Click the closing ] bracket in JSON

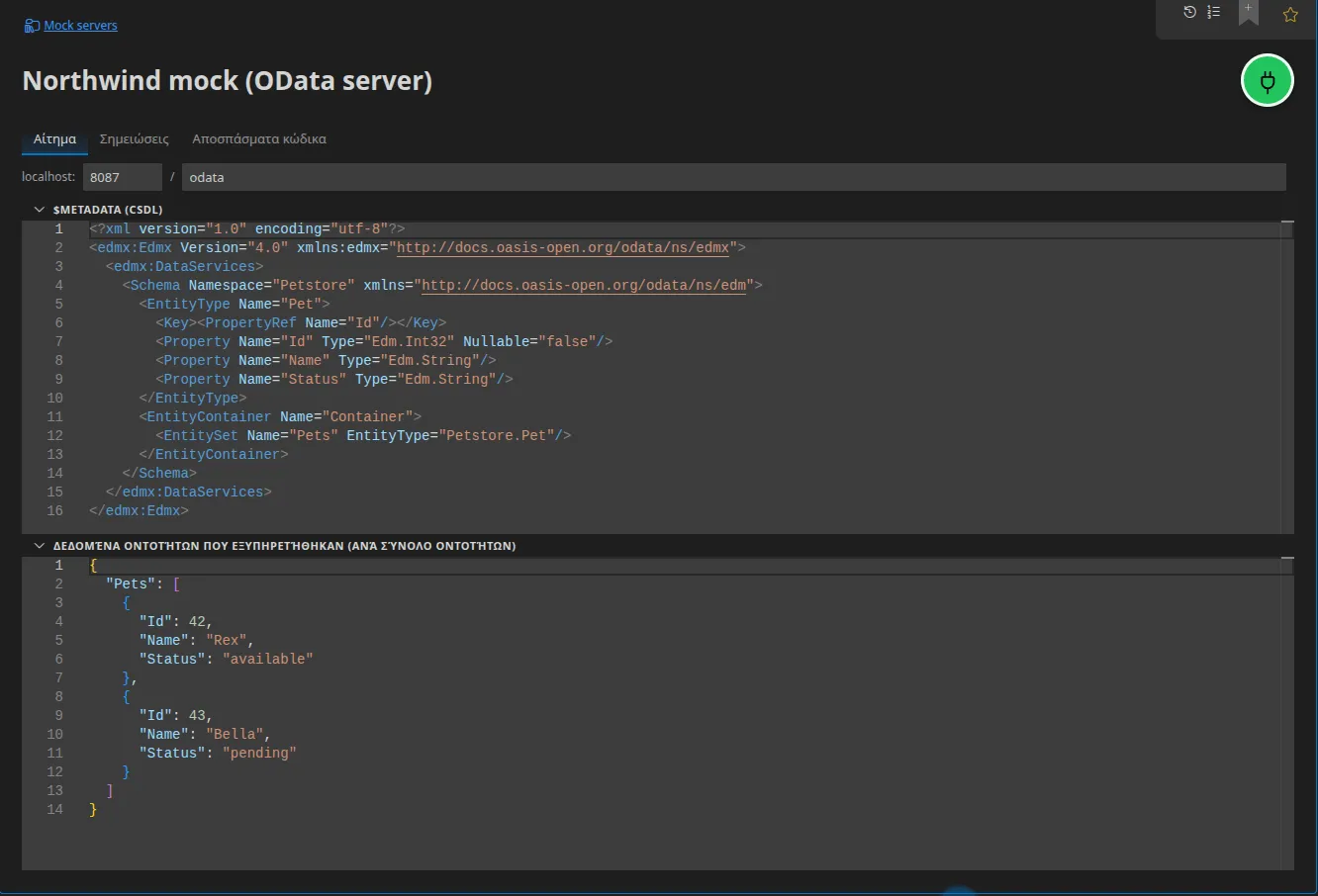[x=110, y=790]
